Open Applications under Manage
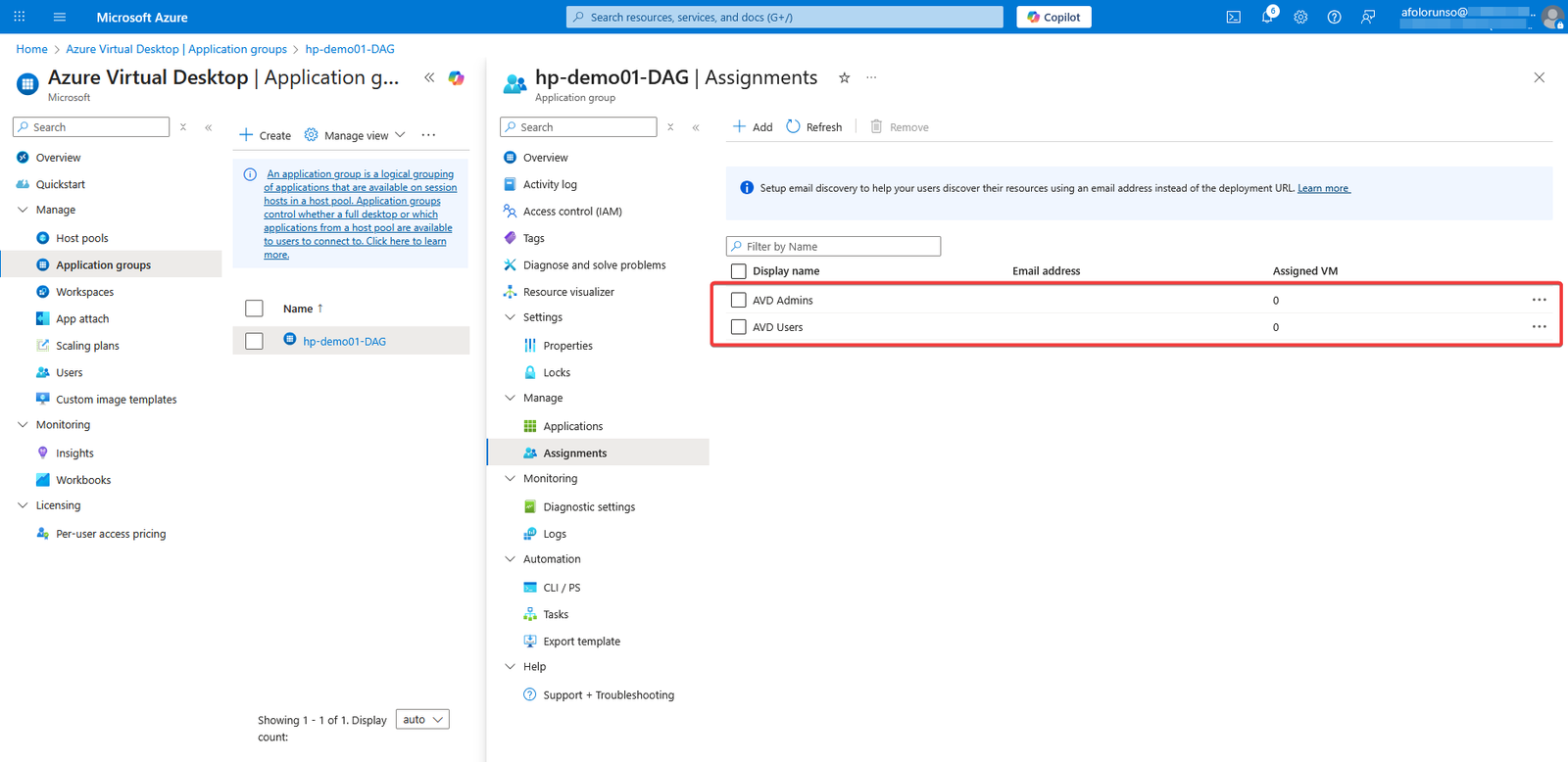 point(572,426)
